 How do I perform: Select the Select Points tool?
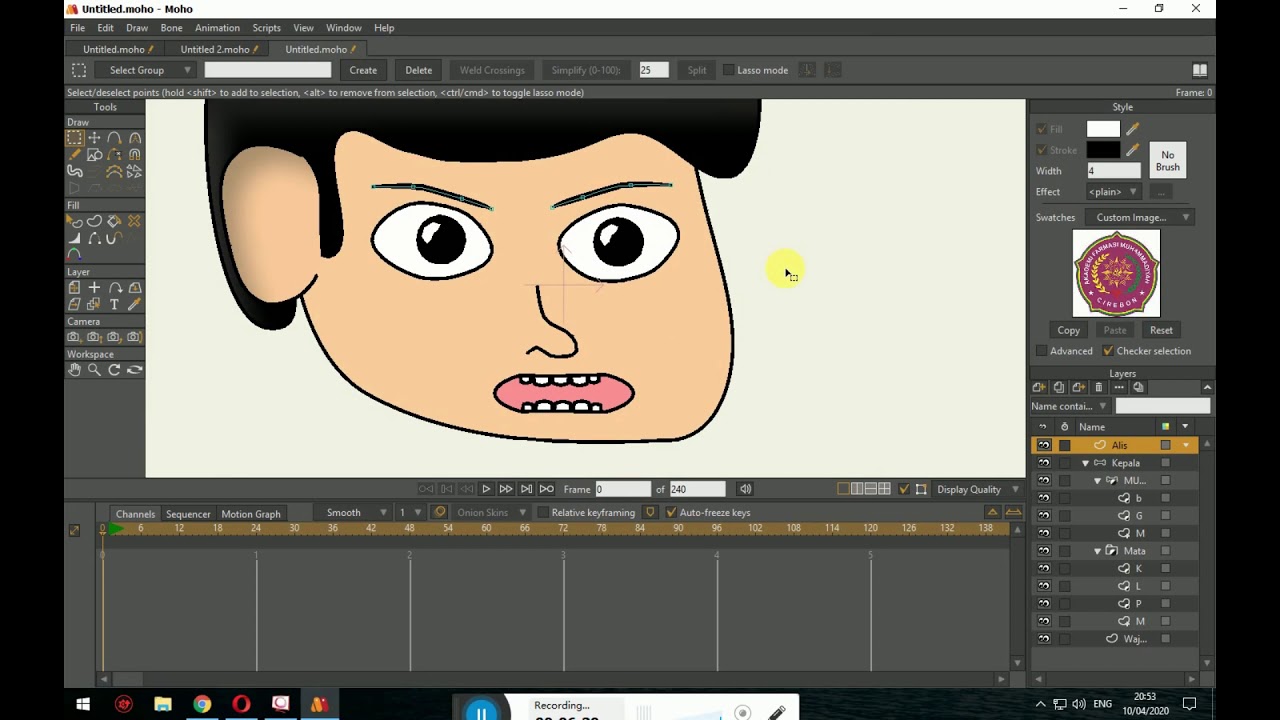point(74,138)
